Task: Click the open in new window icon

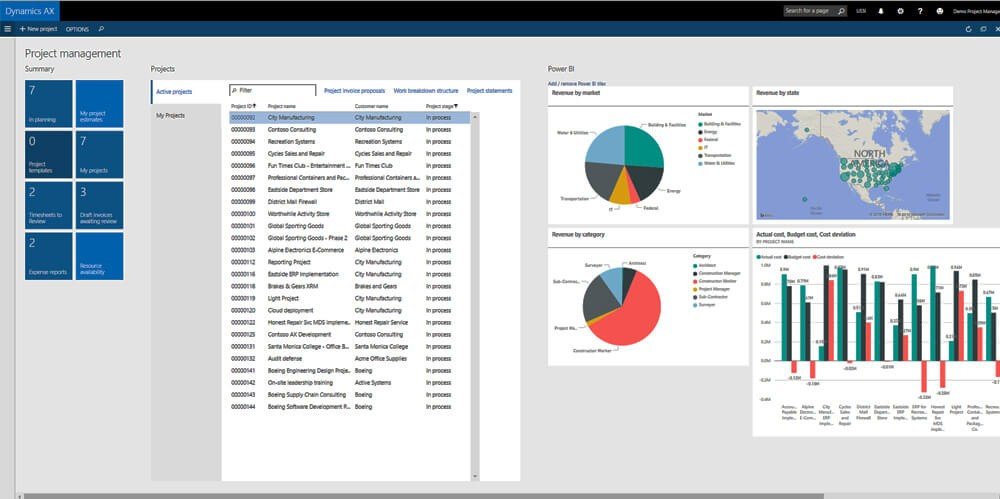Action: [983, 29]
